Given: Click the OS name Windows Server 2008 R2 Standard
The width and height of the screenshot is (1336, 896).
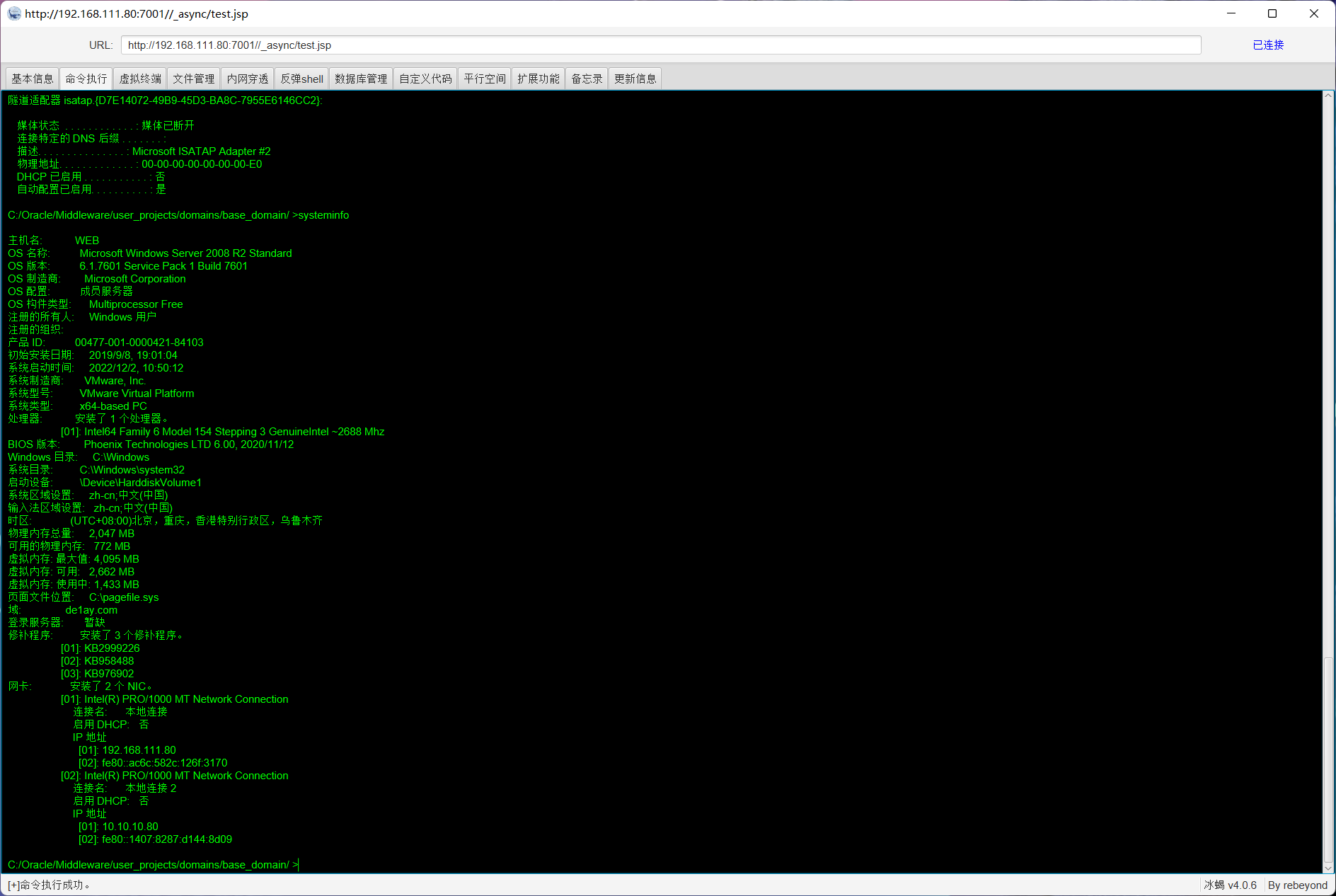Looking at the screenshot, I should pyautogui.click(x=185, y=253).
